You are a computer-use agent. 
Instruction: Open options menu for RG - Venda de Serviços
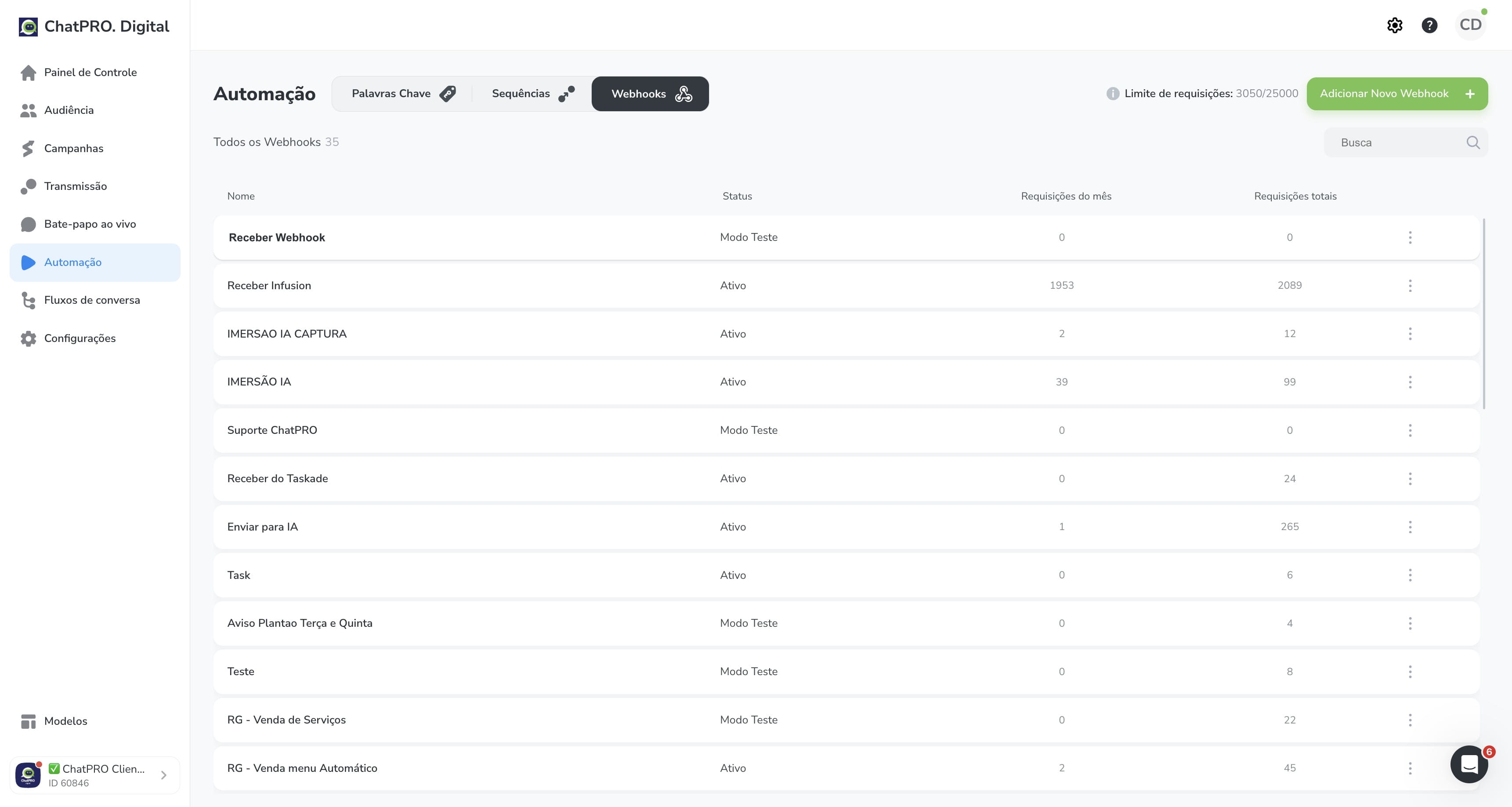pyautogui.click(x=1410, y=720)
